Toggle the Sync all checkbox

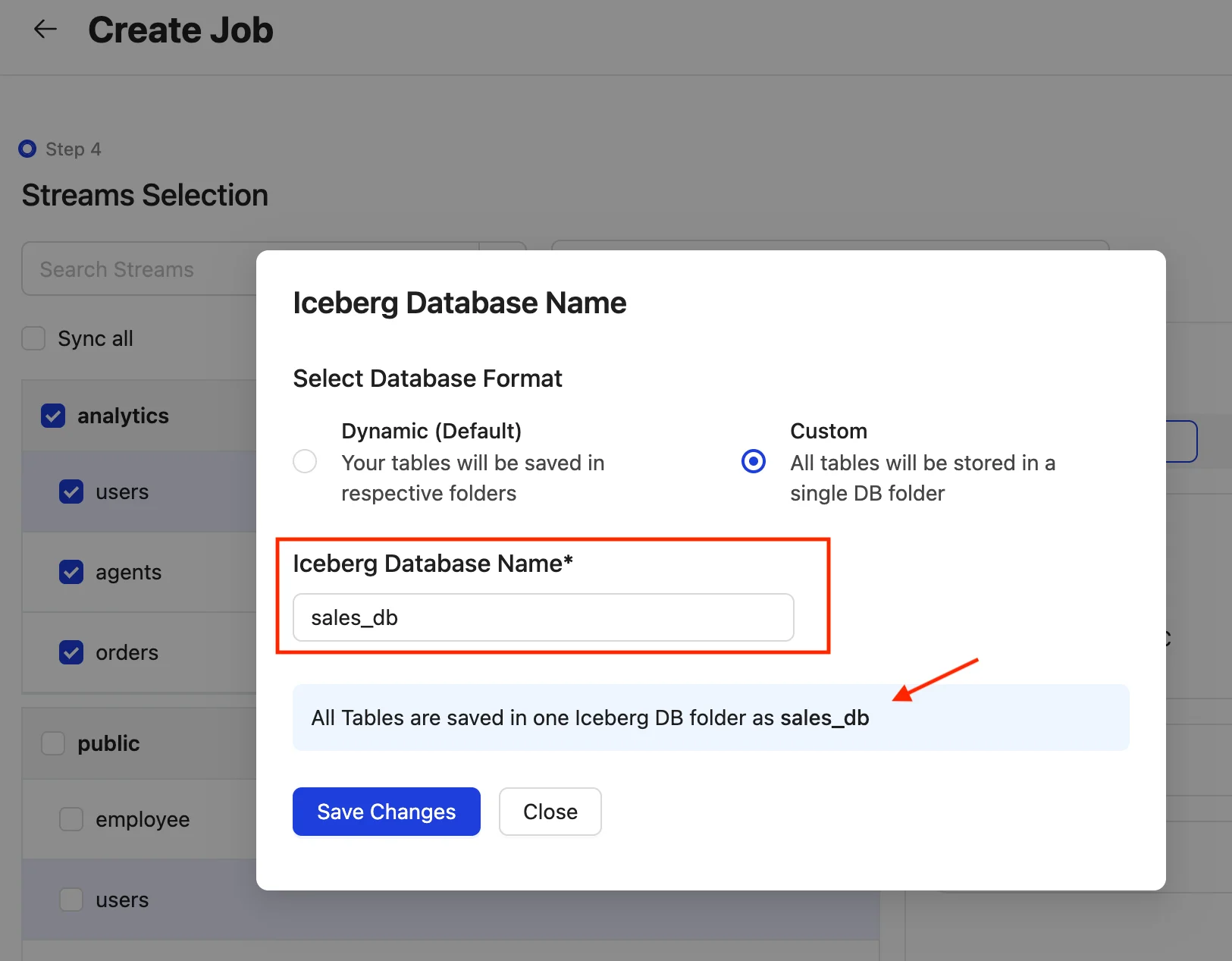33,338
